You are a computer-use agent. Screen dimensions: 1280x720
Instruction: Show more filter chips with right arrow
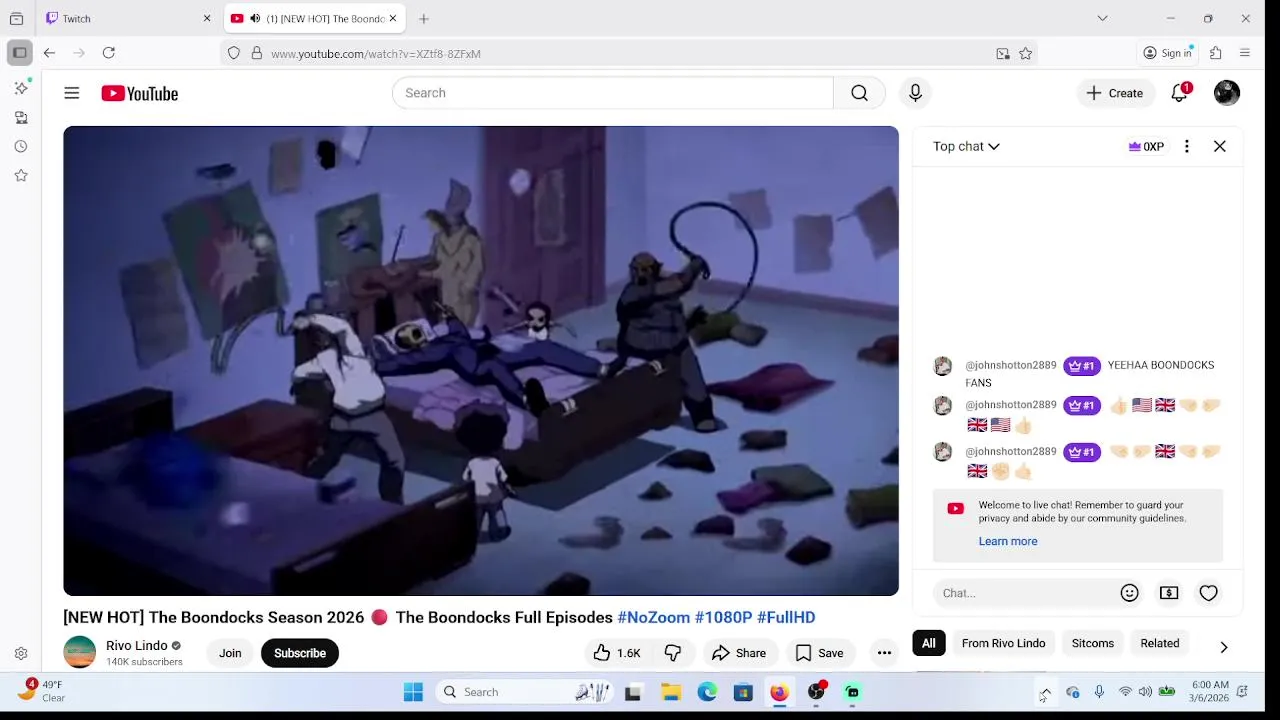[x=1223, y=647]
